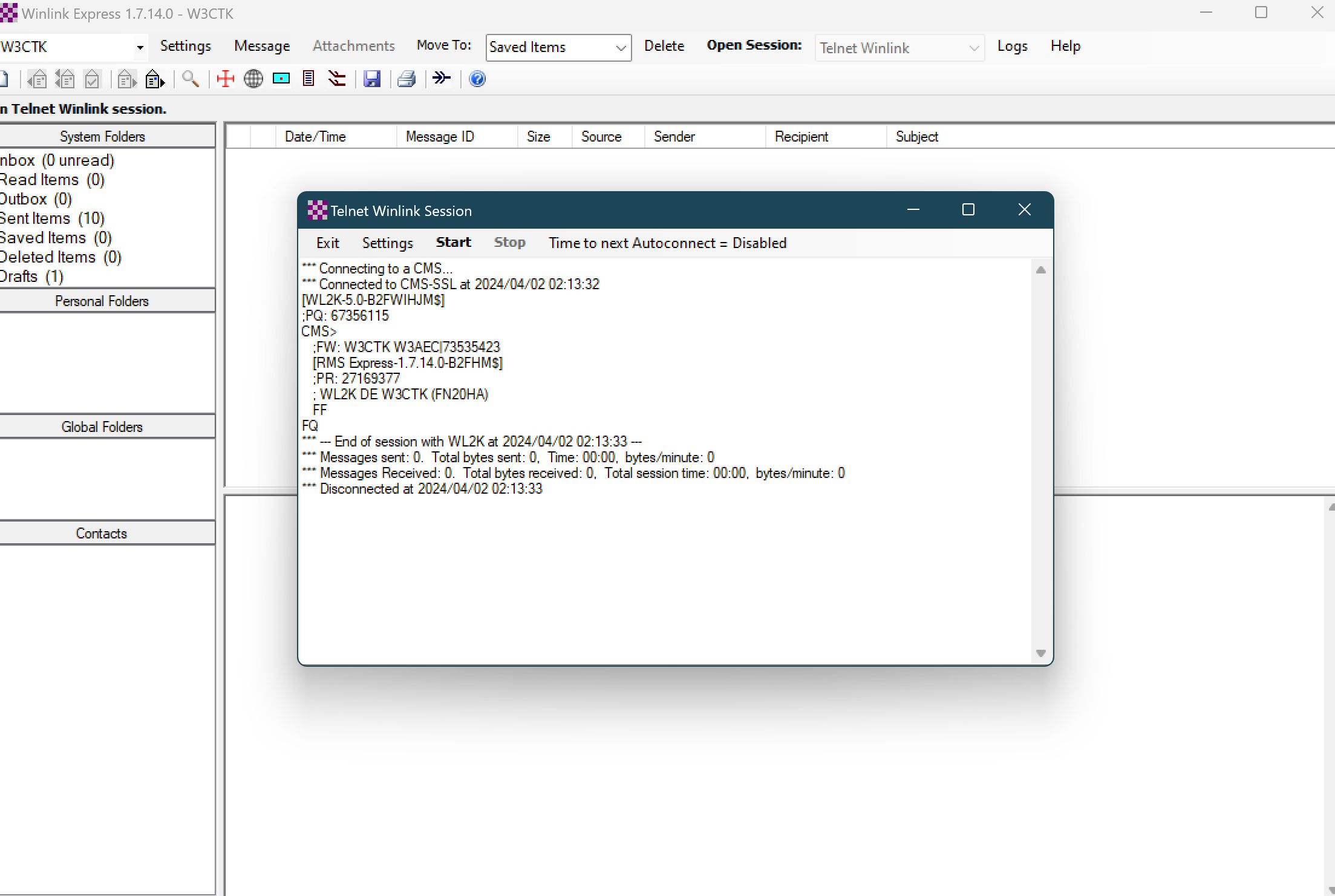Open message search magnifier icon
Image resolution: width=1335 pixels, height=896 pixels.
click(191, 79)
